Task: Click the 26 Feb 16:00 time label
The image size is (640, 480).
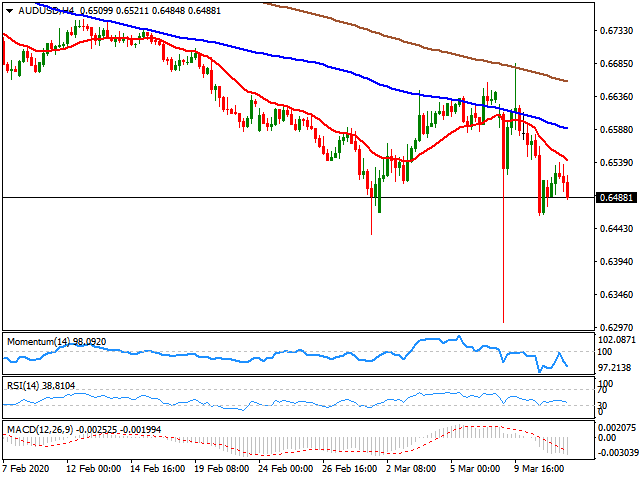Action: (350, 469)
